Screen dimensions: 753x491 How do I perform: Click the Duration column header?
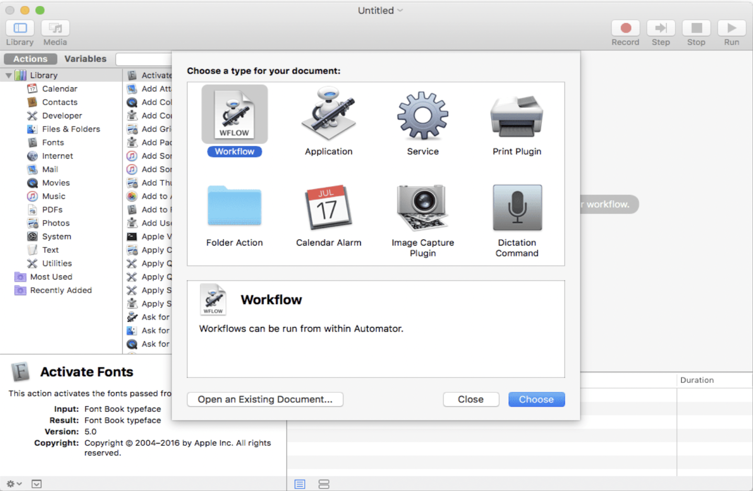(x=697, y=380)
